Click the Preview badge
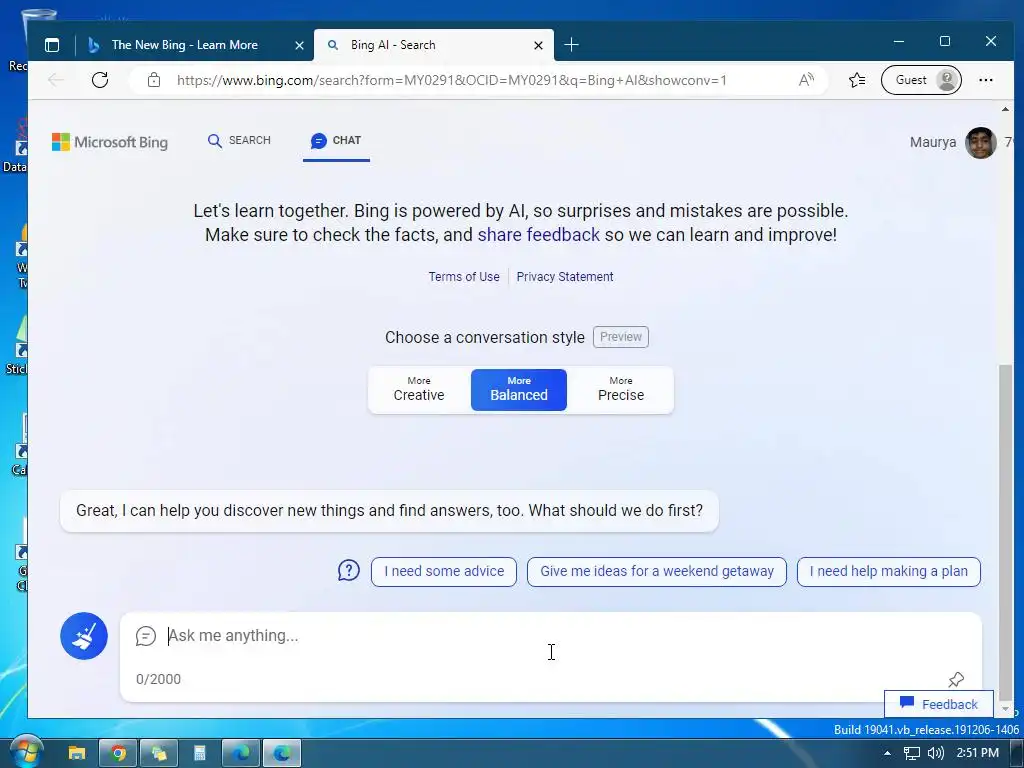The height and width of the screenshot is (768, 1024). (x=620, y=337)
